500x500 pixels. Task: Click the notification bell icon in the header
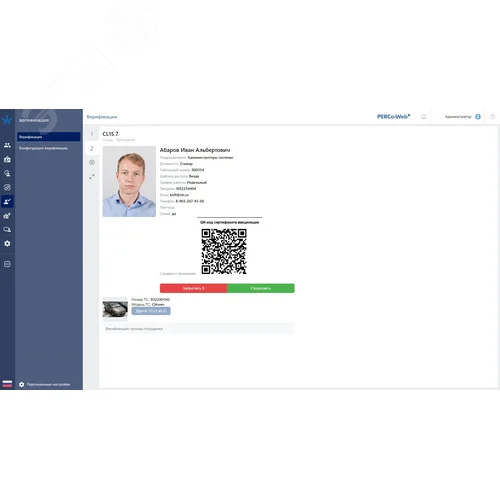tap(424, 117)
